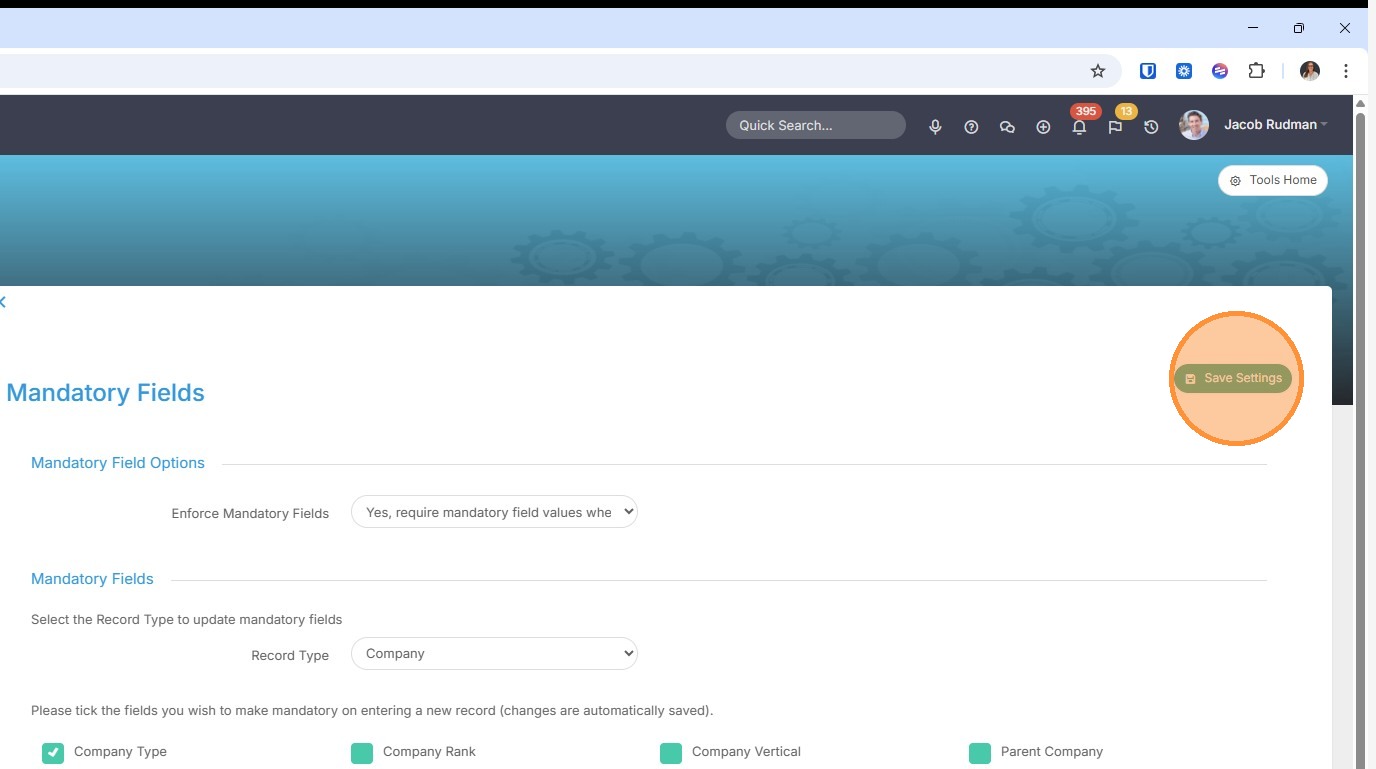
Task: Open the Record Type dropdown
Action: point(494,654)
